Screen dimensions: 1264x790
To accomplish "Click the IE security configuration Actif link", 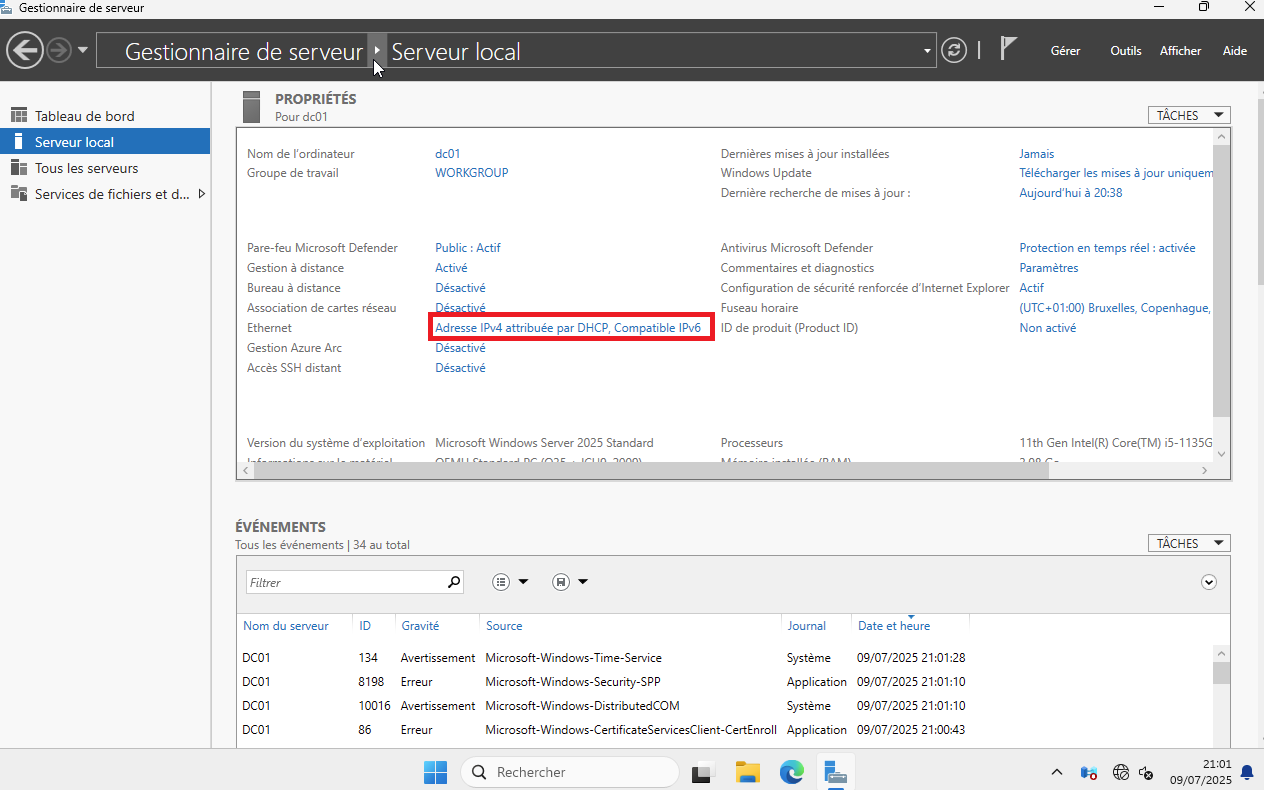I will pos(1031,288).
